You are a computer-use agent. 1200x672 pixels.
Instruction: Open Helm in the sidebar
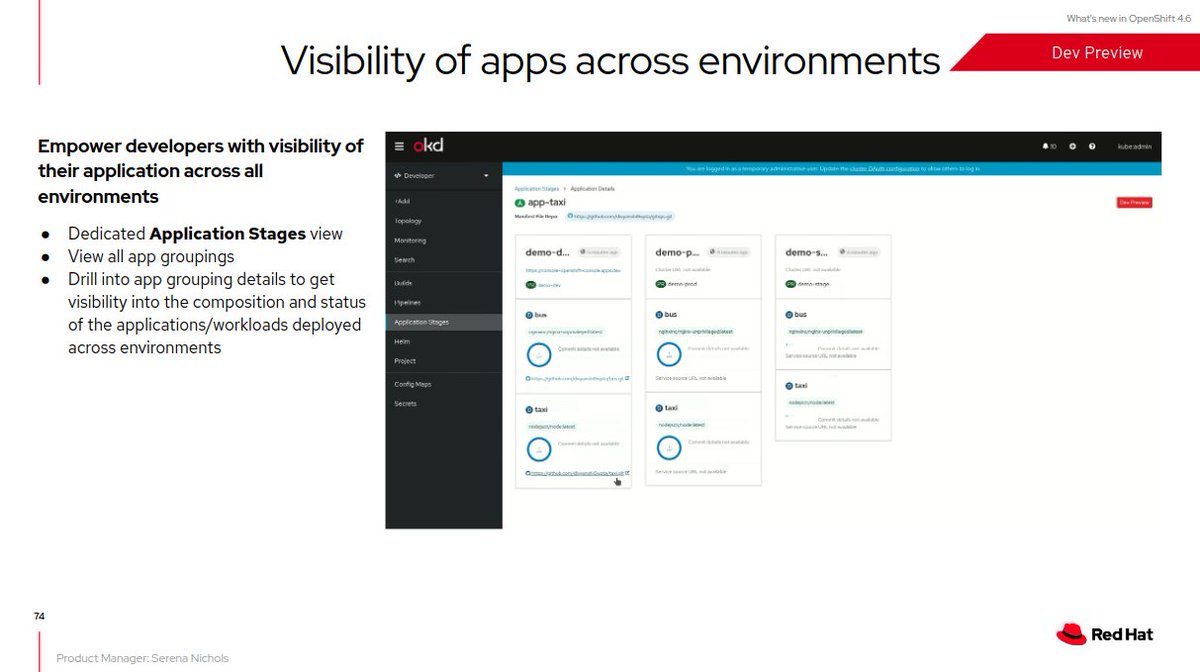(402, 341)
